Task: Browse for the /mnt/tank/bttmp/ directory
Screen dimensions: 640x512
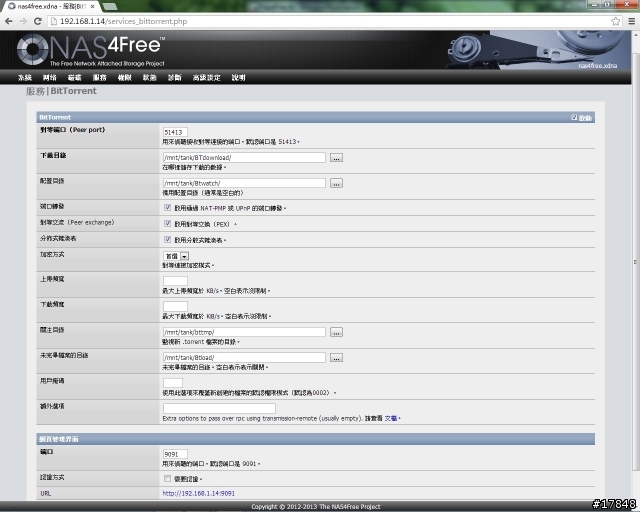Action: click(x=336, y=332)
